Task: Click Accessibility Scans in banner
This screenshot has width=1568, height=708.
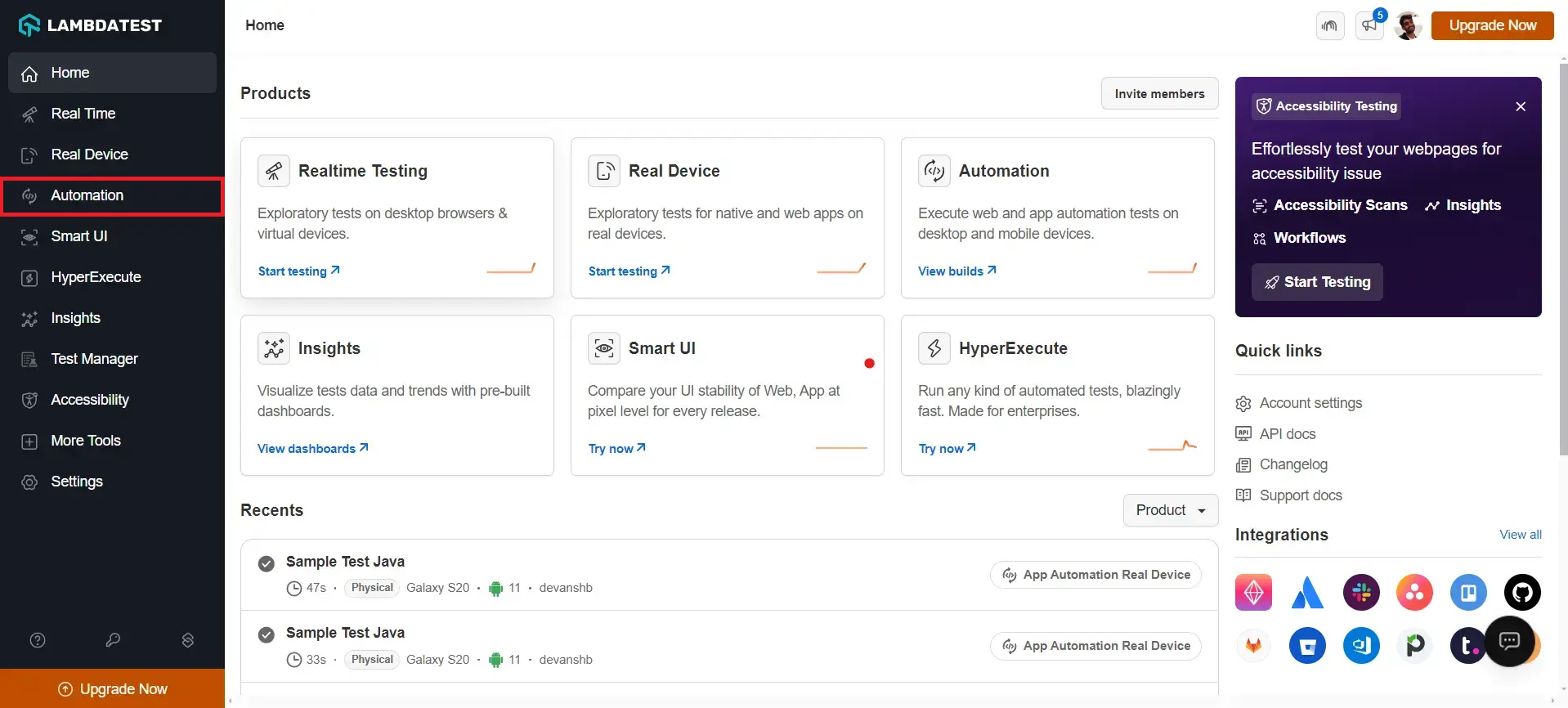Action: tap(1330, 205)
